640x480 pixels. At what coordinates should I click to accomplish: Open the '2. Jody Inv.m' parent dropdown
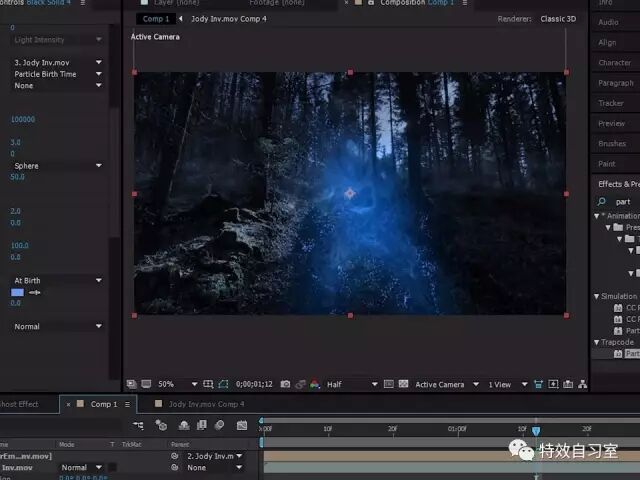click(215, 456)
